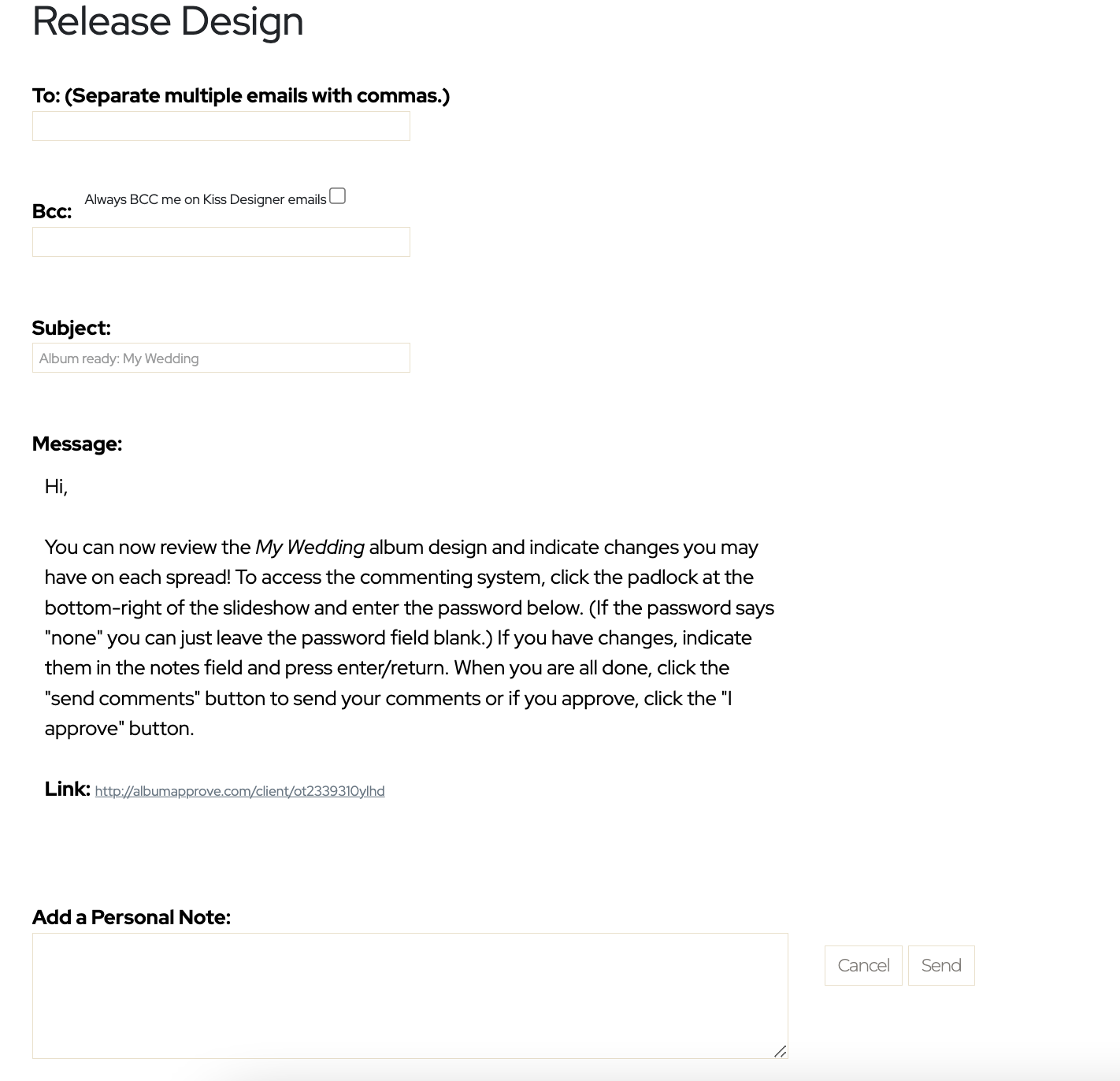Click the Message: heading label
The image size is (1120, 1081).
pos(77,444)
